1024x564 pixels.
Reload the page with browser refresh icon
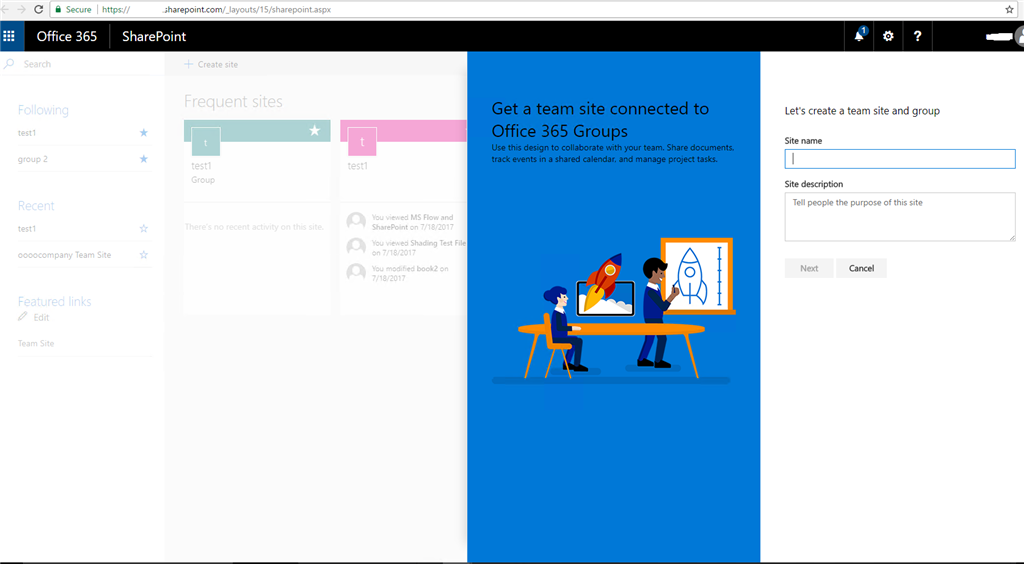tap(38, 9)
